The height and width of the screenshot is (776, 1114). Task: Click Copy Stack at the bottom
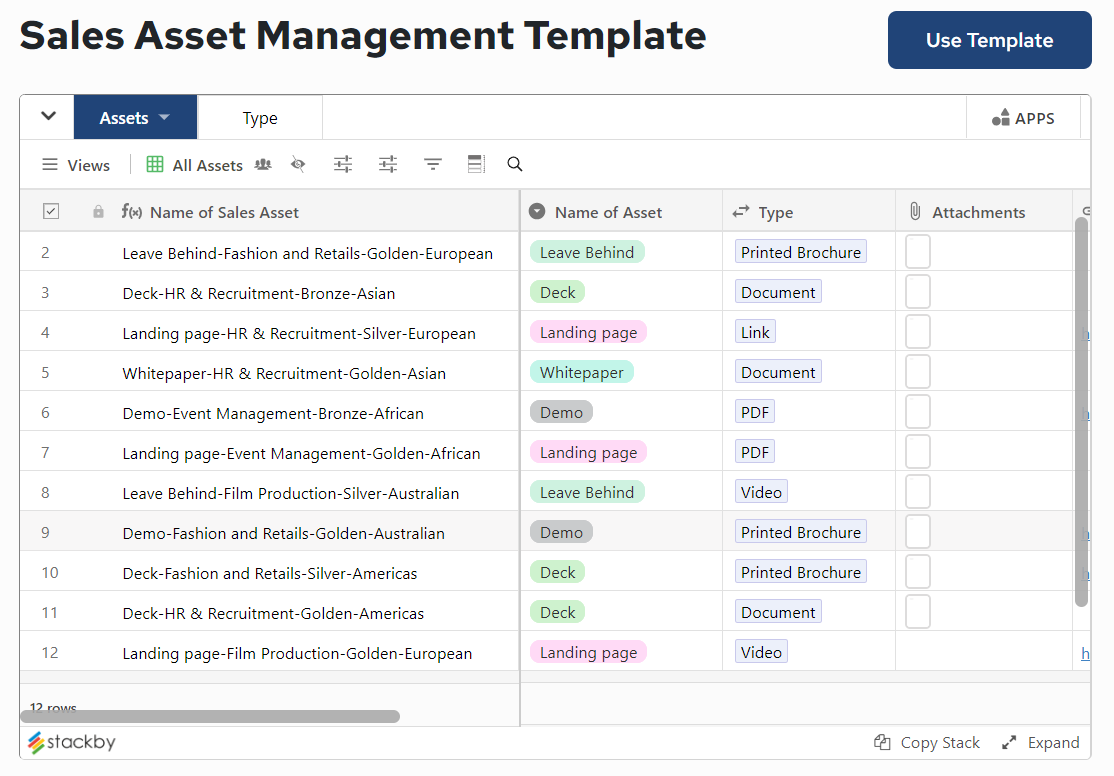point(926,742)
